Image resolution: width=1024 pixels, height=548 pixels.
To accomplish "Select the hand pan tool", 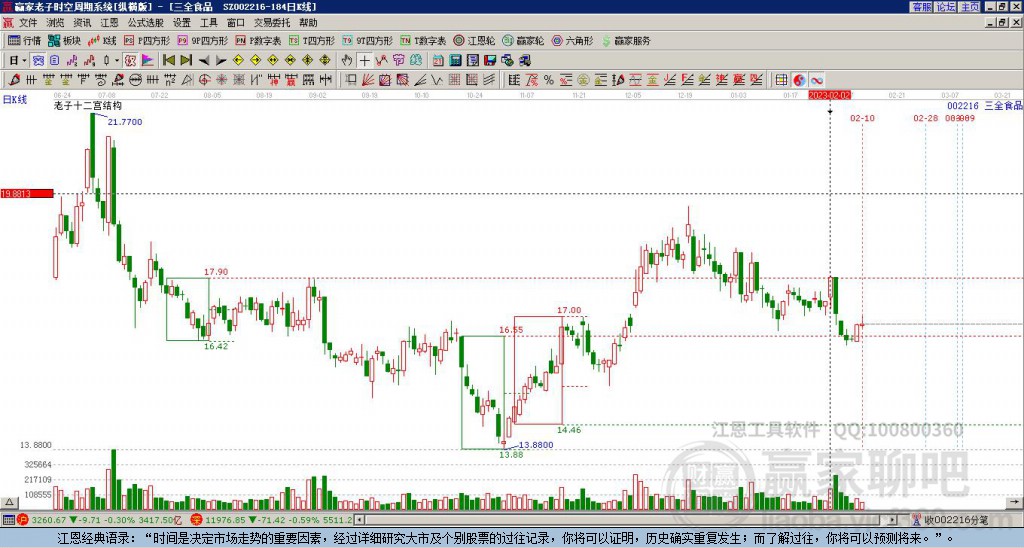I will pos(348,60).
